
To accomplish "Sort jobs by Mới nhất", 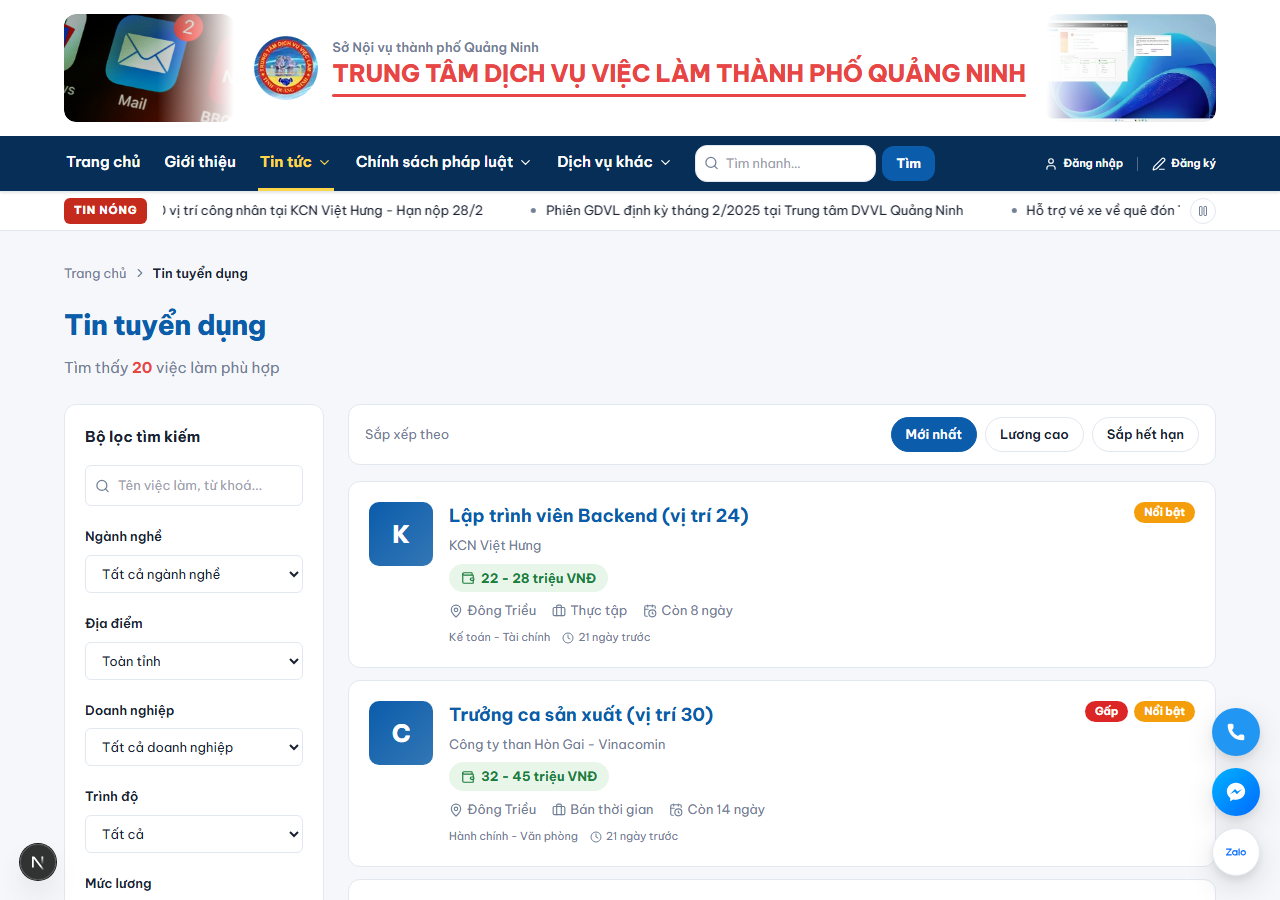I will click(x=934, y=434).
